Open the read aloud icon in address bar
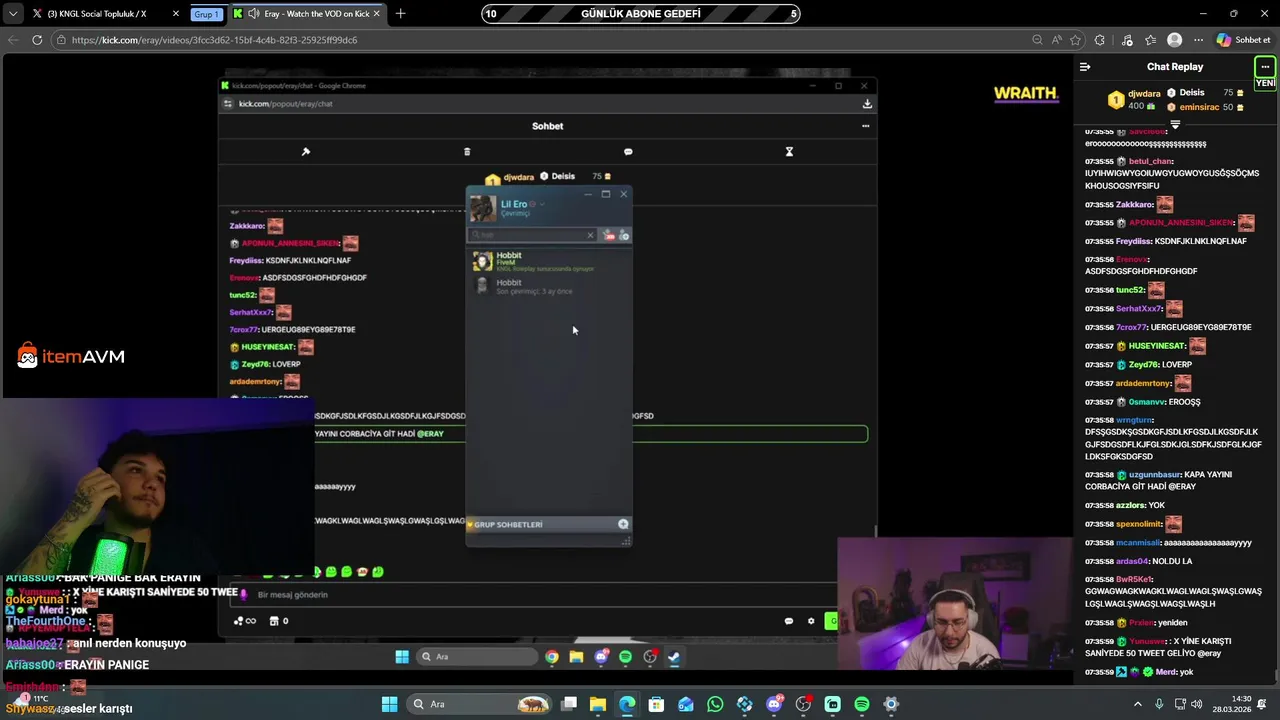This screenshot has width=1280, height=720. tap(1056, 40)
